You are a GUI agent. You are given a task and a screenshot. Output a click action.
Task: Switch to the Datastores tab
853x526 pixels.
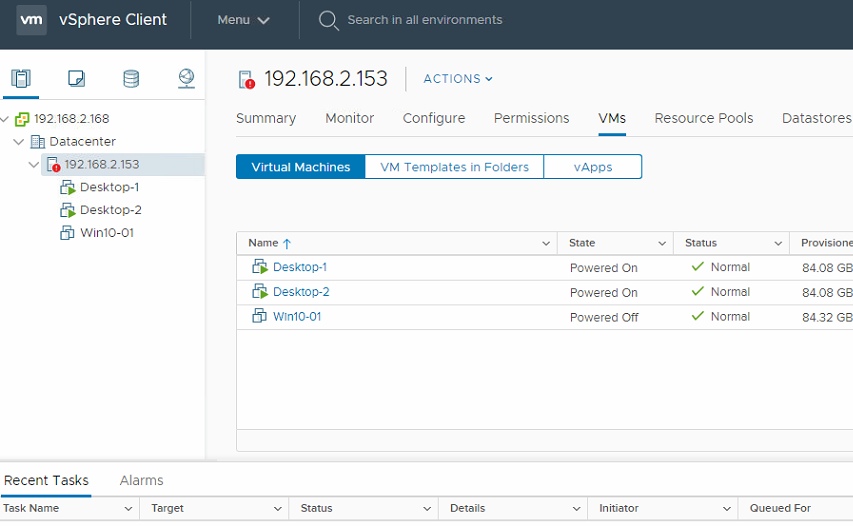(817, 119)
